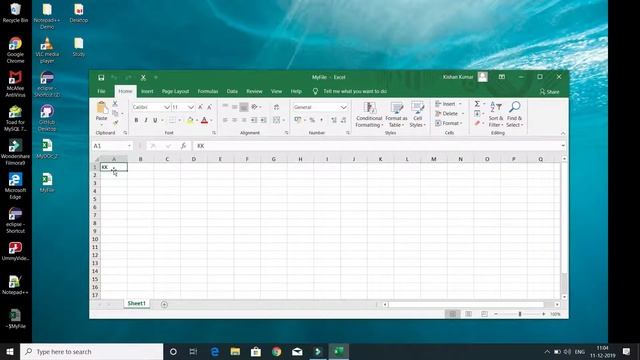Viewport: 640px width, 360px height.
Task: Select the Sheet1 tab
Action: [136, 303]
